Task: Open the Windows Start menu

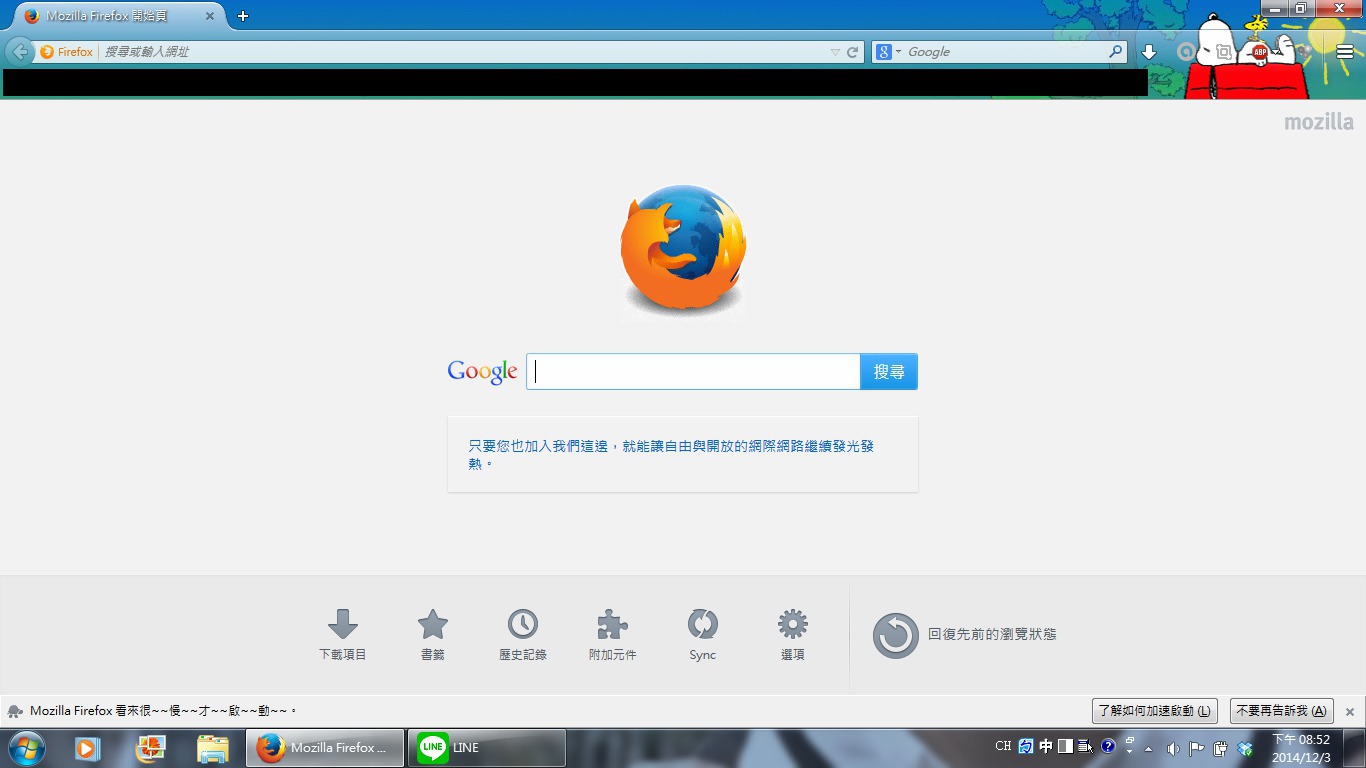Action: 25,748
